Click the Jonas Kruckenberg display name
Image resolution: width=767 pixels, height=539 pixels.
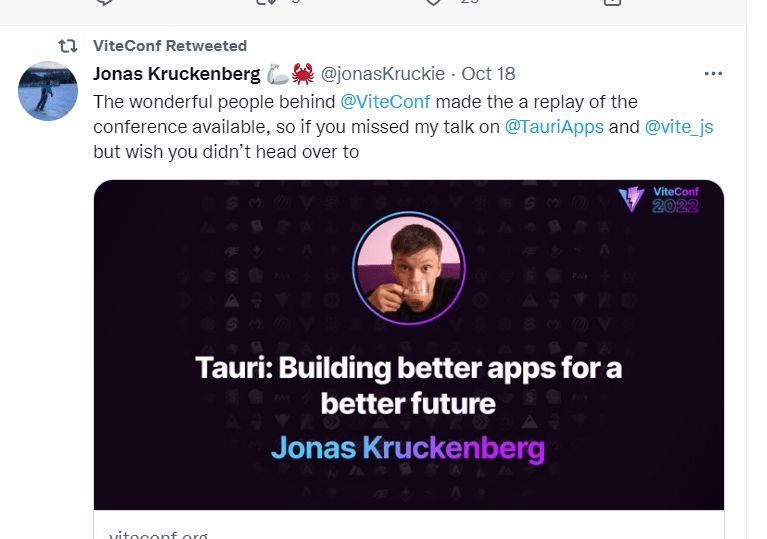tap(176, 74)
